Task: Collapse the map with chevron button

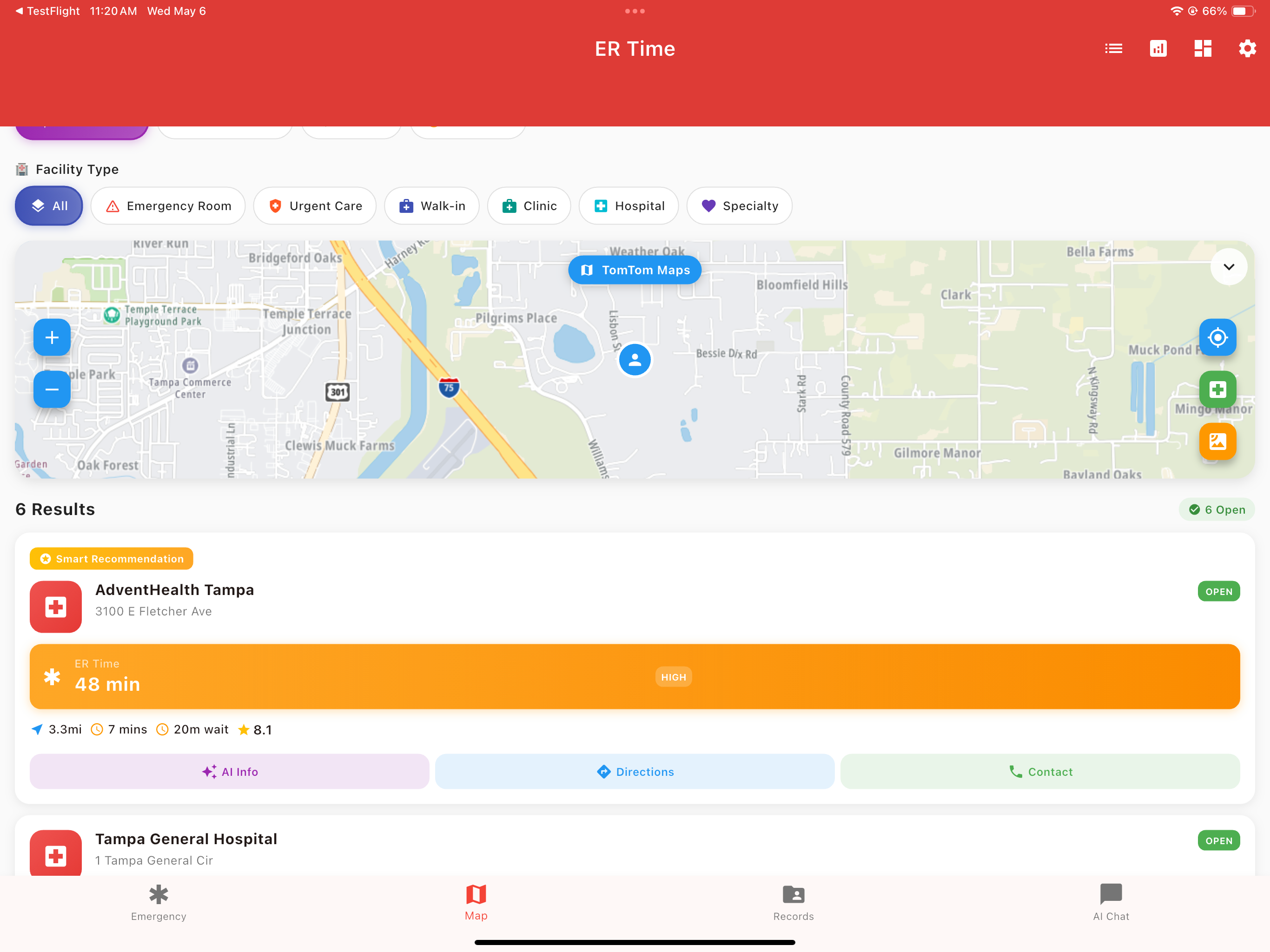Action: (x=1229, y=267)
